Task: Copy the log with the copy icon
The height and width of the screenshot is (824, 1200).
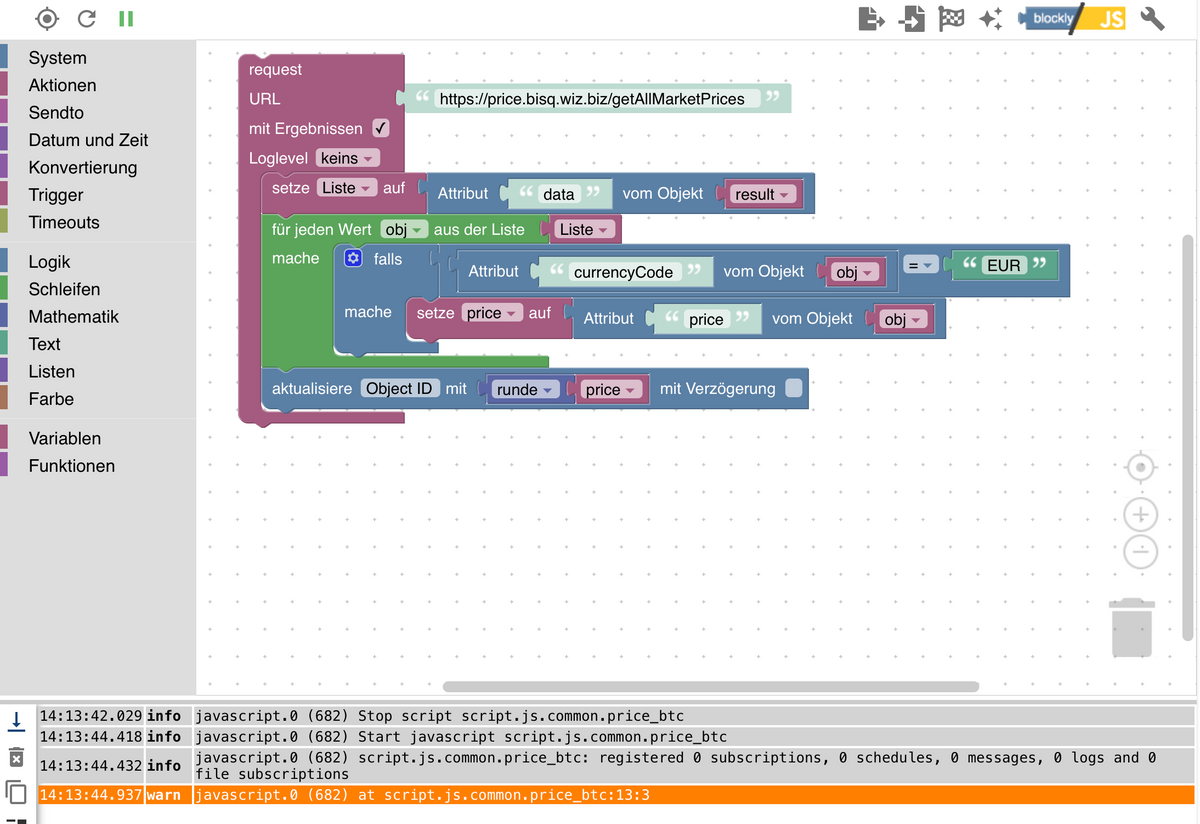Action: 16,793
